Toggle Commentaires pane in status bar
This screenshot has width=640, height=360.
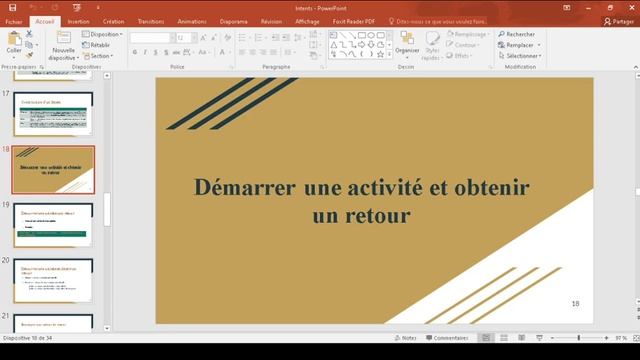click(x=447, y=338)
